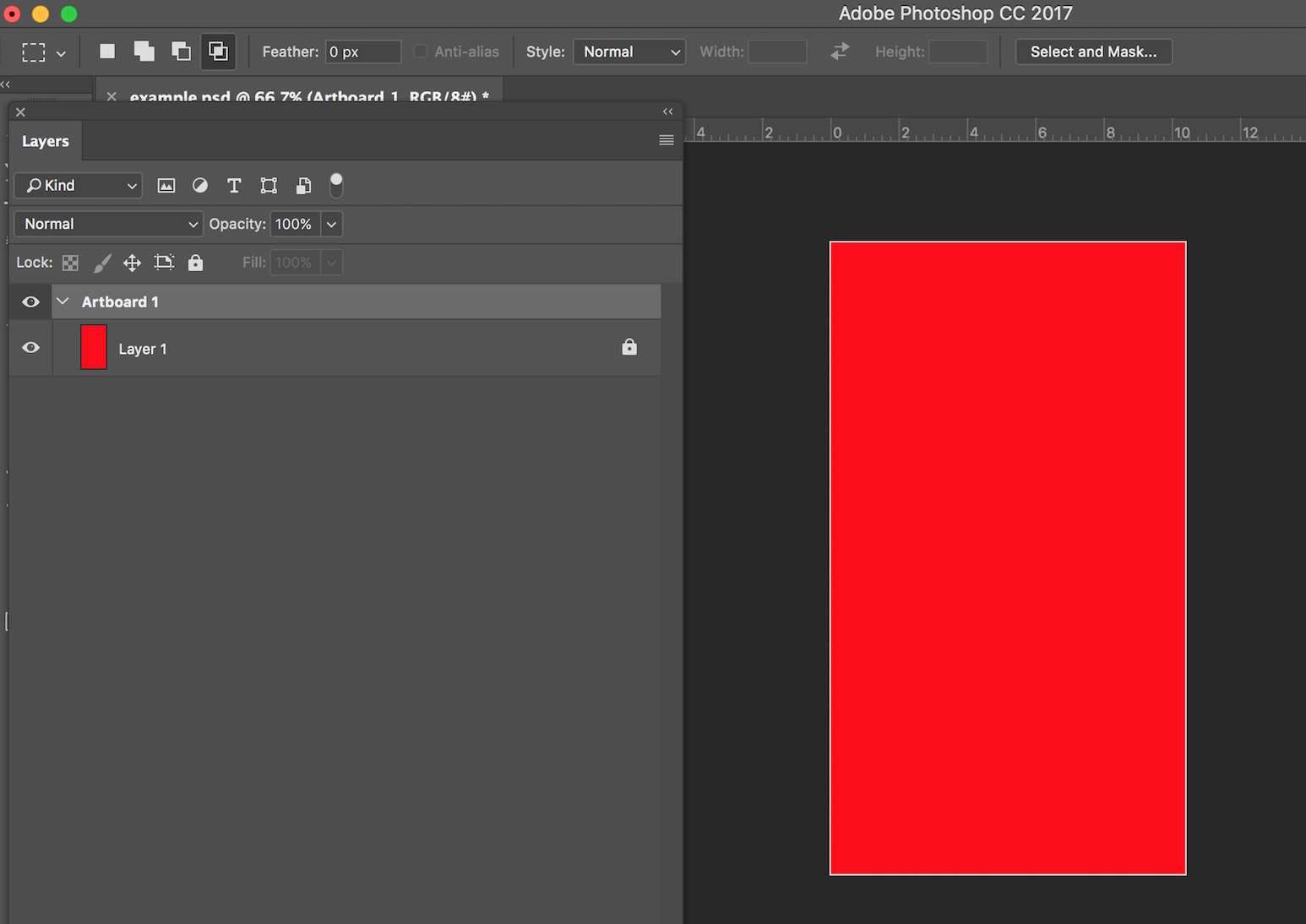Click the Opacity value field
1306x924 pixels.
(295, 224)
